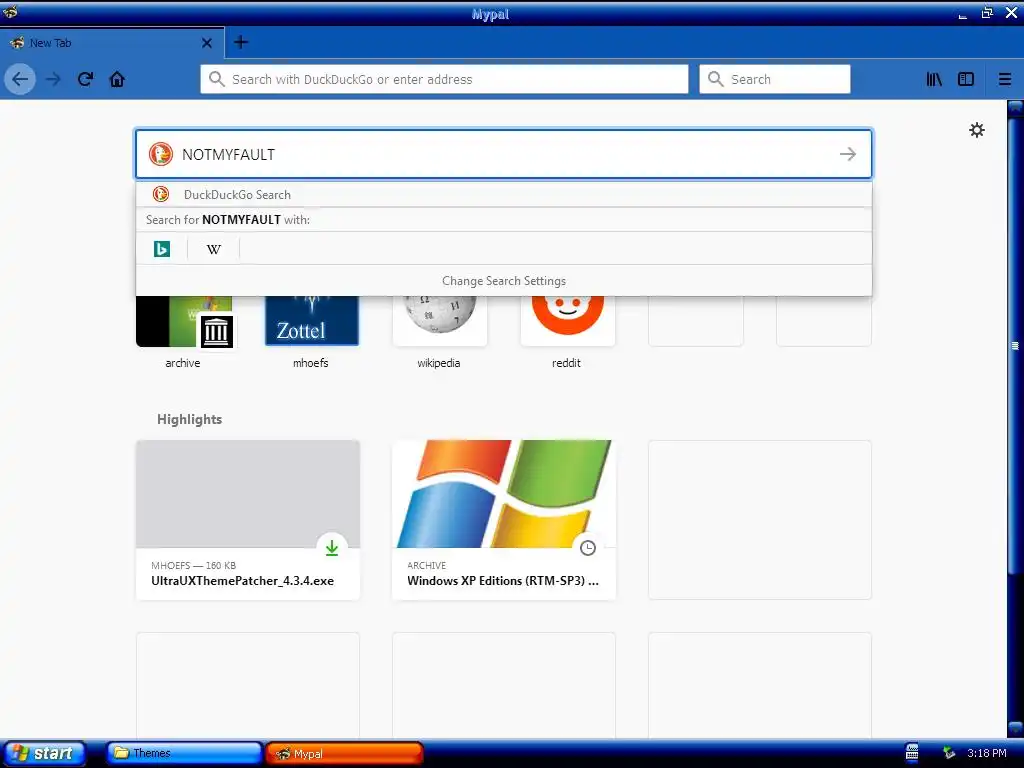Focus the toolbar Search box
1024x768 pixels.
[x=775, y=79]
